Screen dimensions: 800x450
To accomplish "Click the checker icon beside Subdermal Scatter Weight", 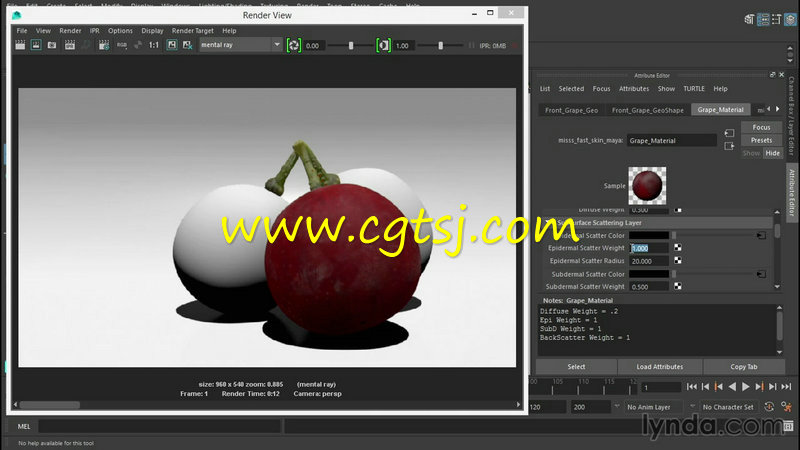I will coord(678,286).
